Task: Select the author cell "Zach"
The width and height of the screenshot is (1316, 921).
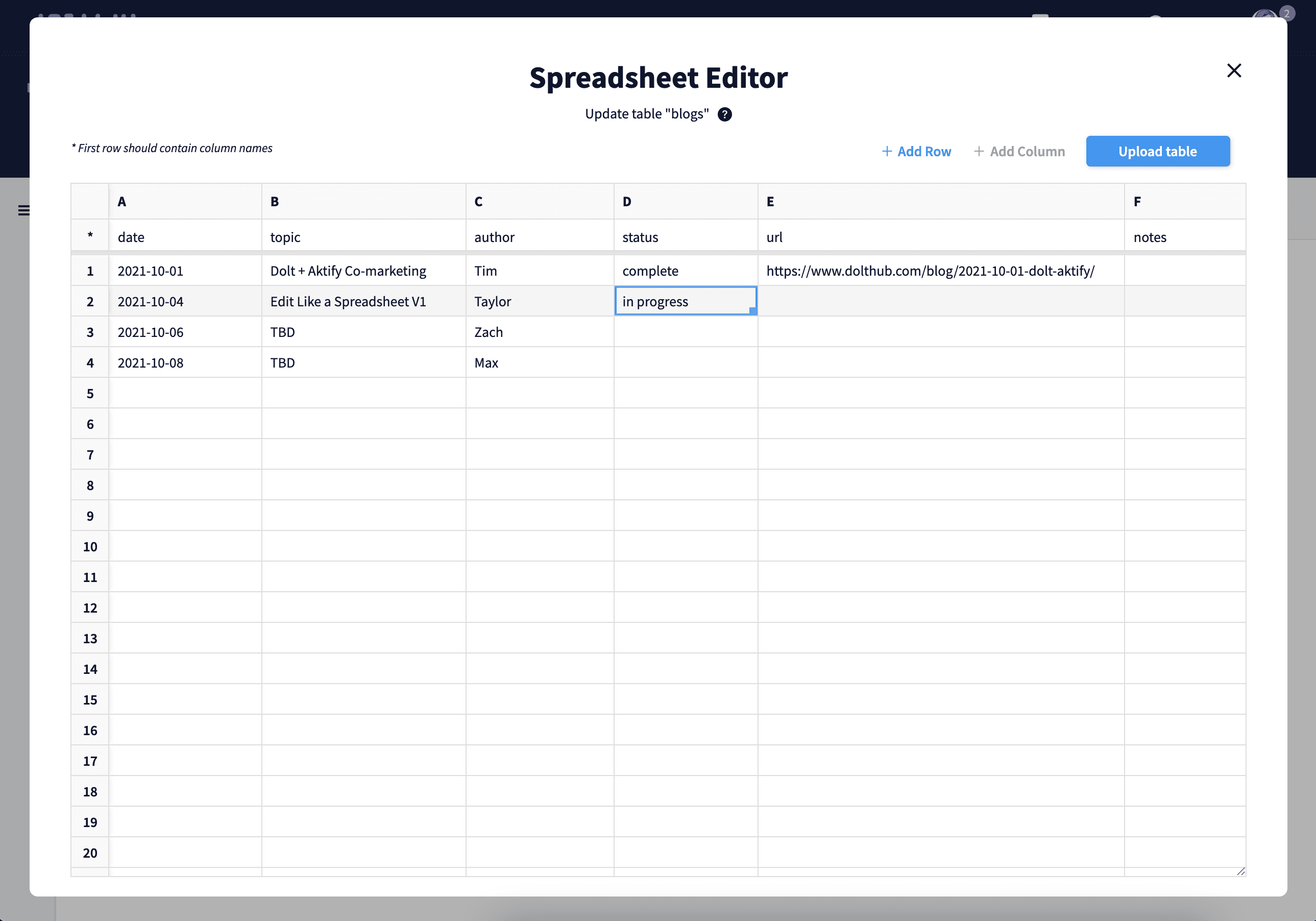Action: (x=540, y=332)
